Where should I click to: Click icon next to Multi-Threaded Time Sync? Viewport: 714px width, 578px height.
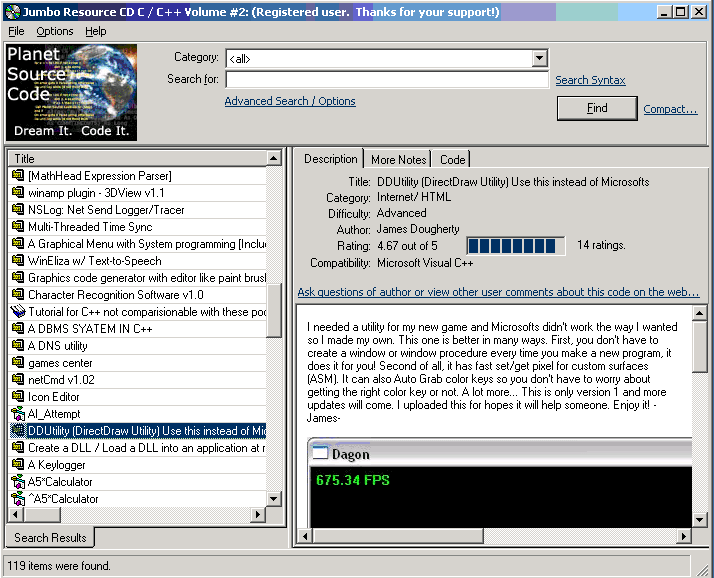tap(18, 226)
